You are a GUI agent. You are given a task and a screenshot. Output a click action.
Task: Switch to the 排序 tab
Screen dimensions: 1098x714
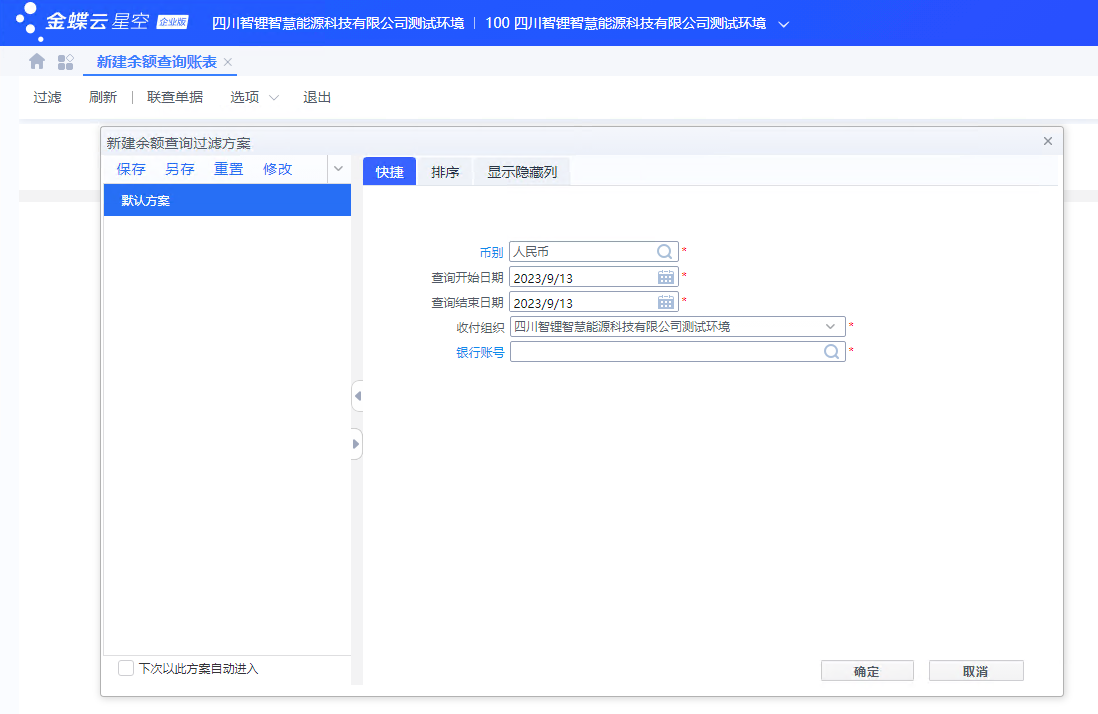click(445, 172)
